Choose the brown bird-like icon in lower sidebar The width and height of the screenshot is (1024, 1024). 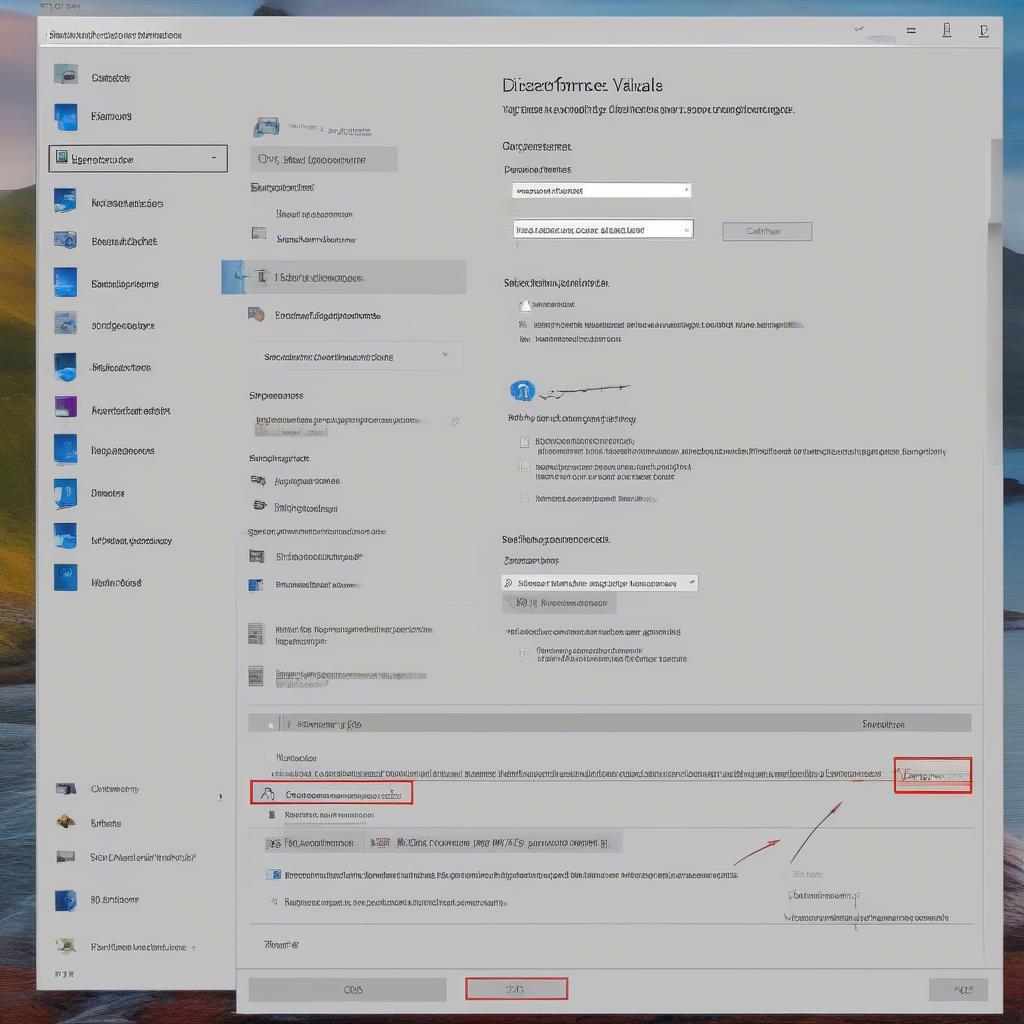[66, 822]
